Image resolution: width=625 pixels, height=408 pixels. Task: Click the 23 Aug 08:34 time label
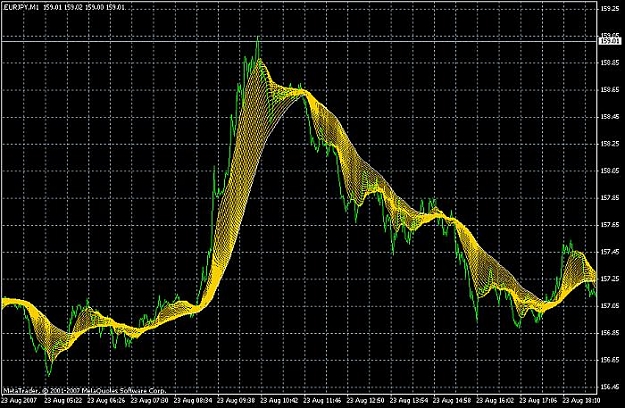click(x=193, y=400)
